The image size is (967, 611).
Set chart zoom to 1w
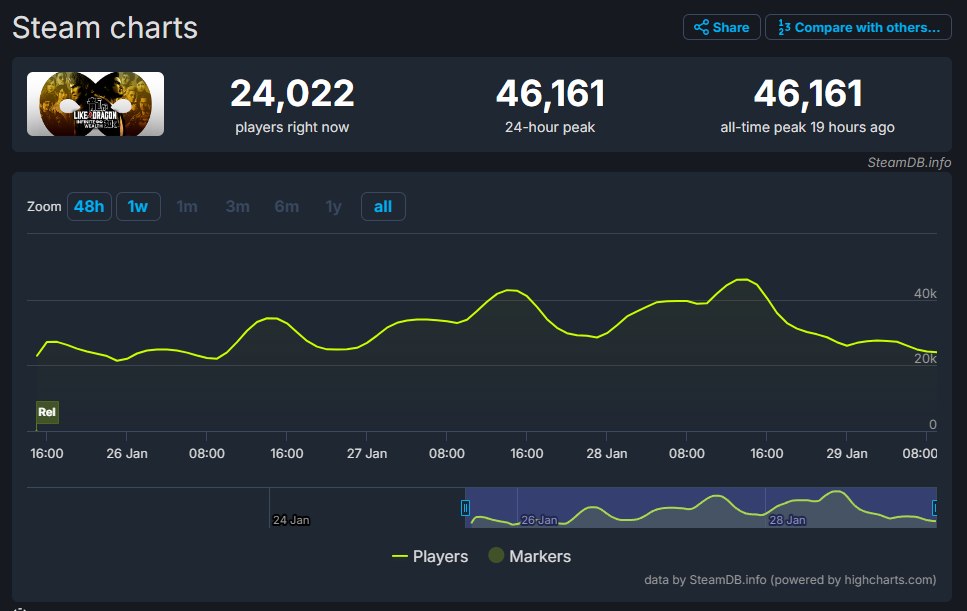138,207
